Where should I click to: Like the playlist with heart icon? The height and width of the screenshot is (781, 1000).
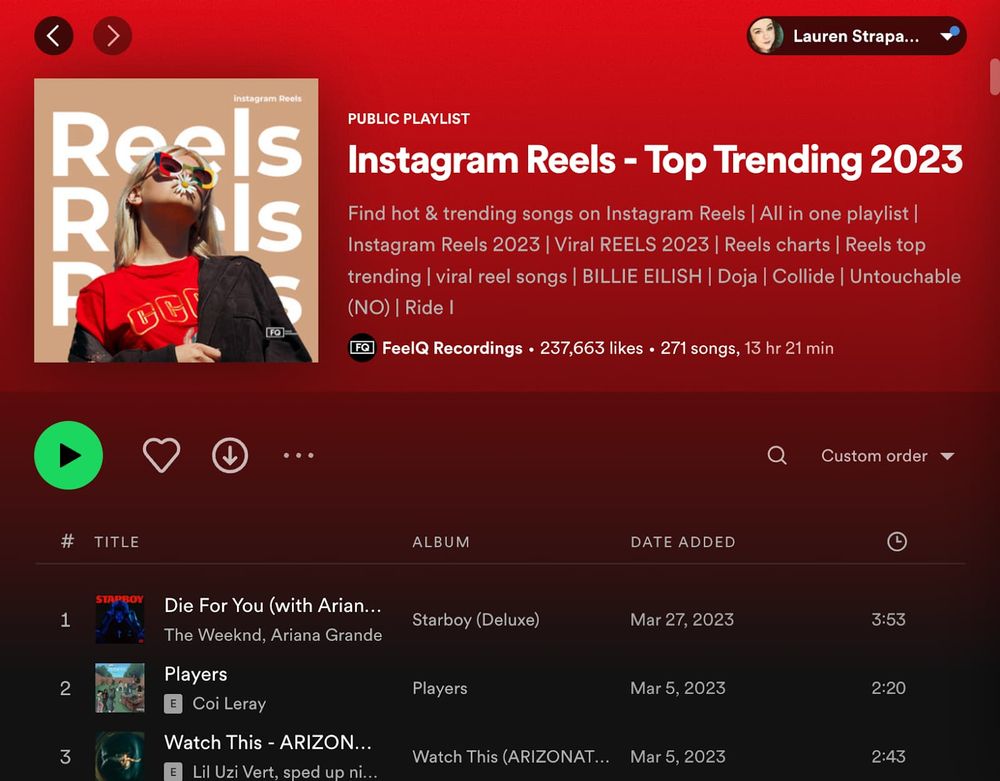click(161, 456)
